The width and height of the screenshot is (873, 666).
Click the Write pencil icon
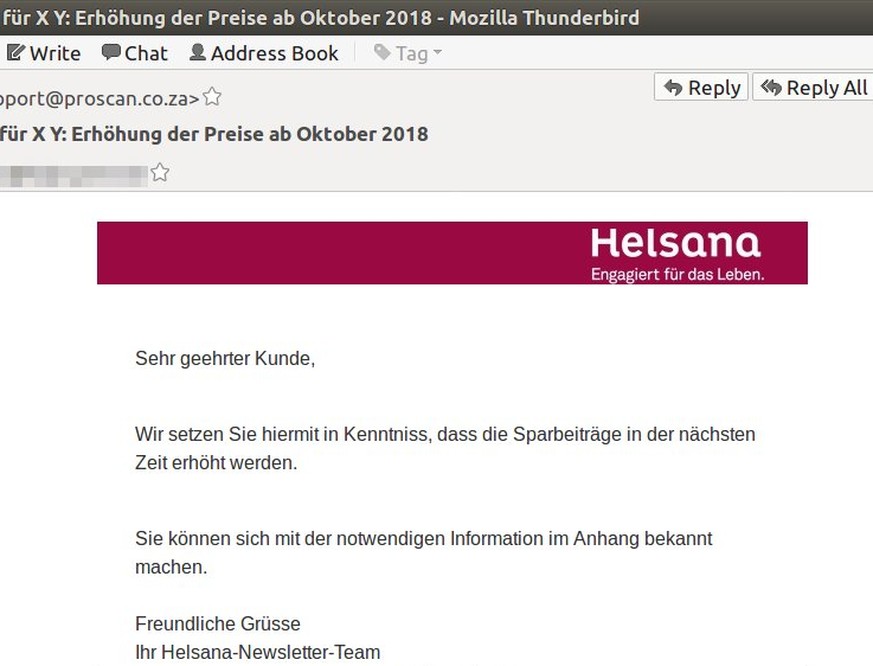point(16,53)
